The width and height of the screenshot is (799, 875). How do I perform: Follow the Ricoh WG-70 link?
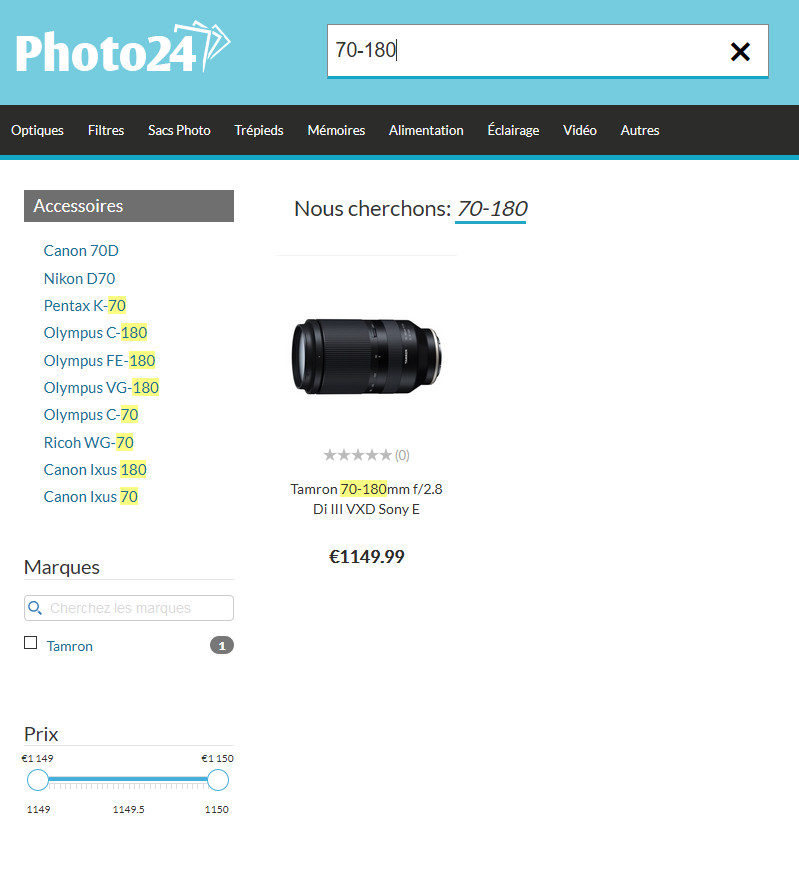pyautogui.click(x=89, y=443)
